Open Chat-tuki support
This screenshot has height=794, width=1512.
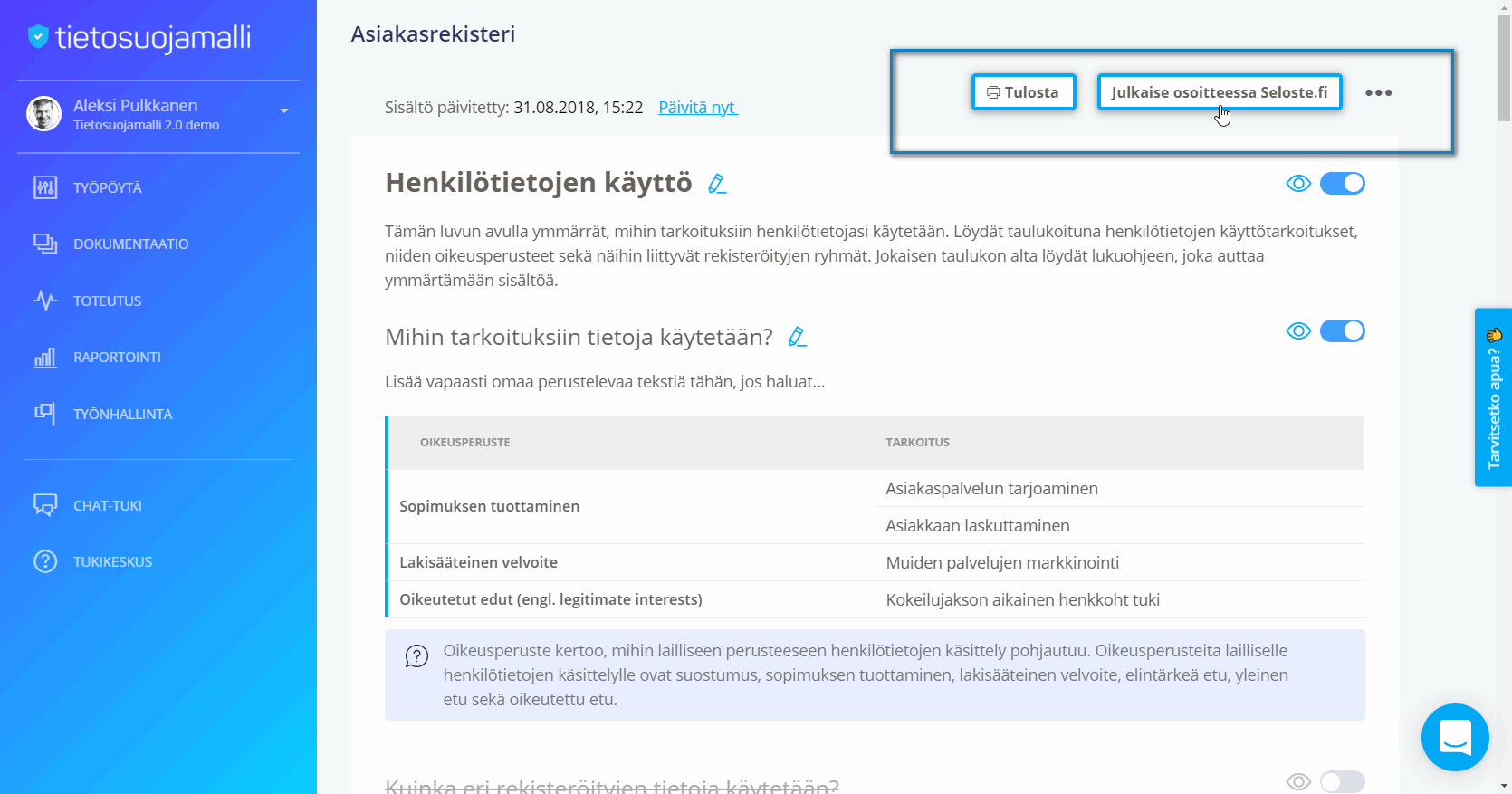(107, 505)
